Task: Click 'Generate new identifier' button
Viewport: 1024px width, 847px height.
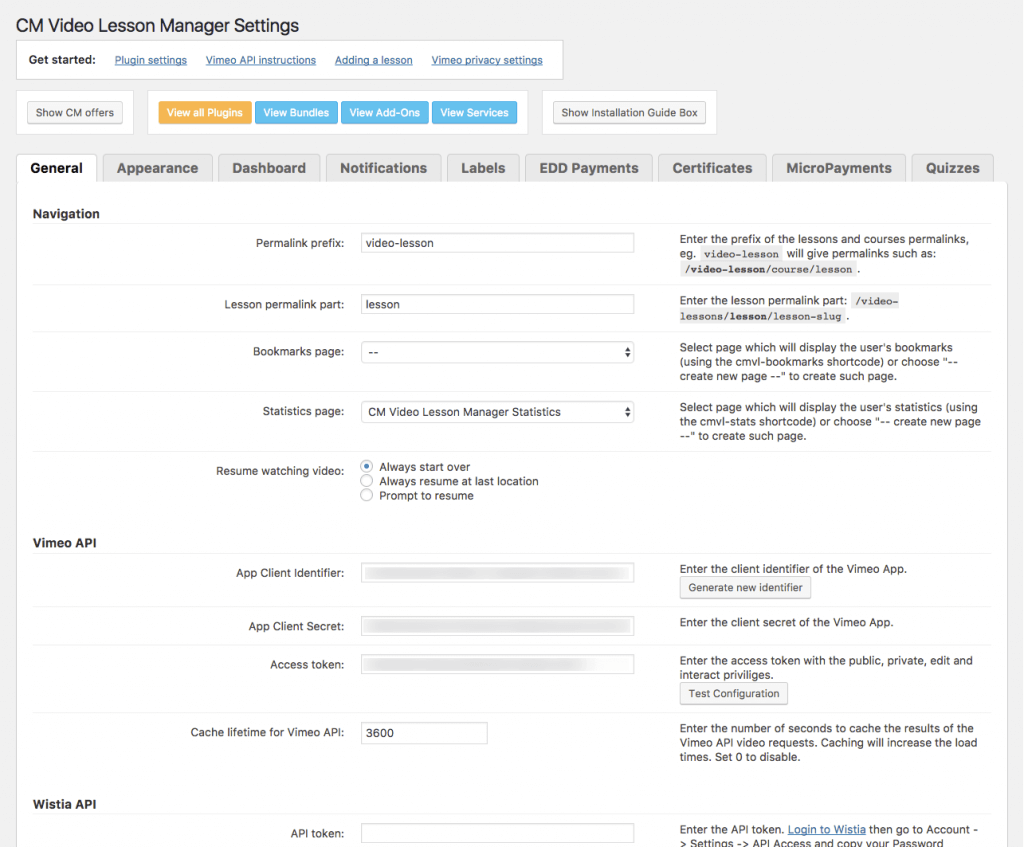Action: (745, 588)
